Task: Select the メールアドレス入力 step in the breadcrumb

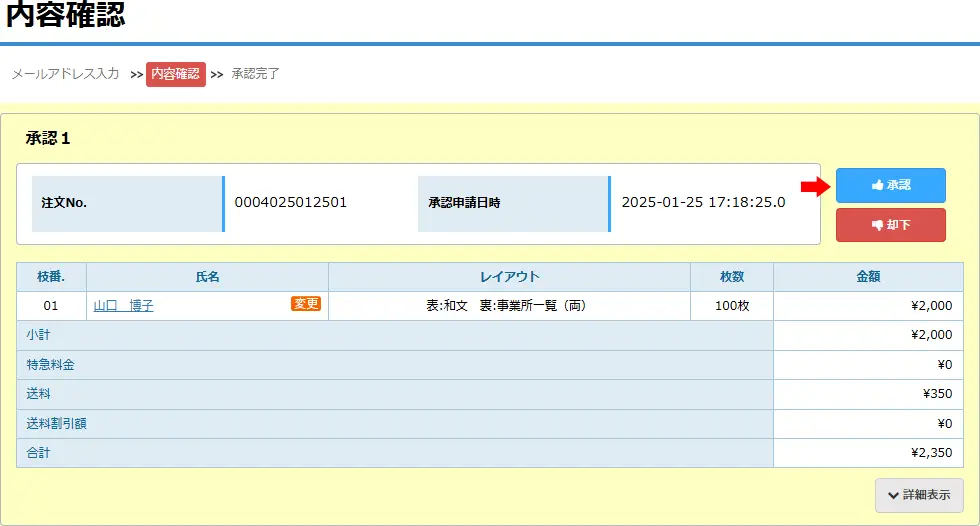Action: (65, 74)
